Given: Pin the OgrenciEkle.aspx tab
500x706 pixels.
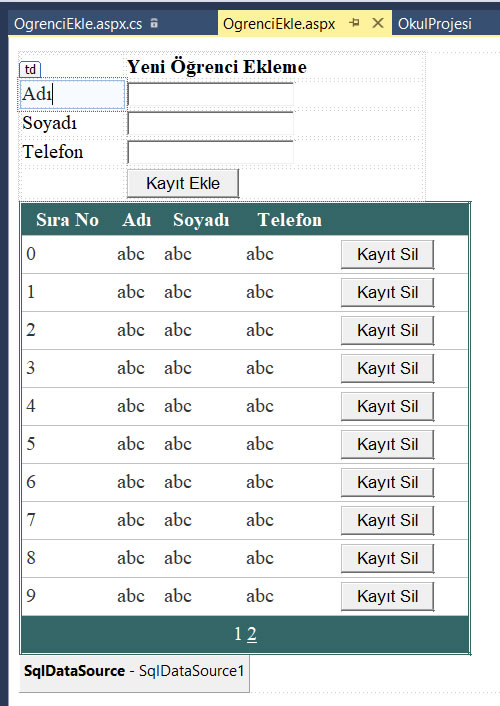Looking at the screenshot, I should (x=355, y=23).
